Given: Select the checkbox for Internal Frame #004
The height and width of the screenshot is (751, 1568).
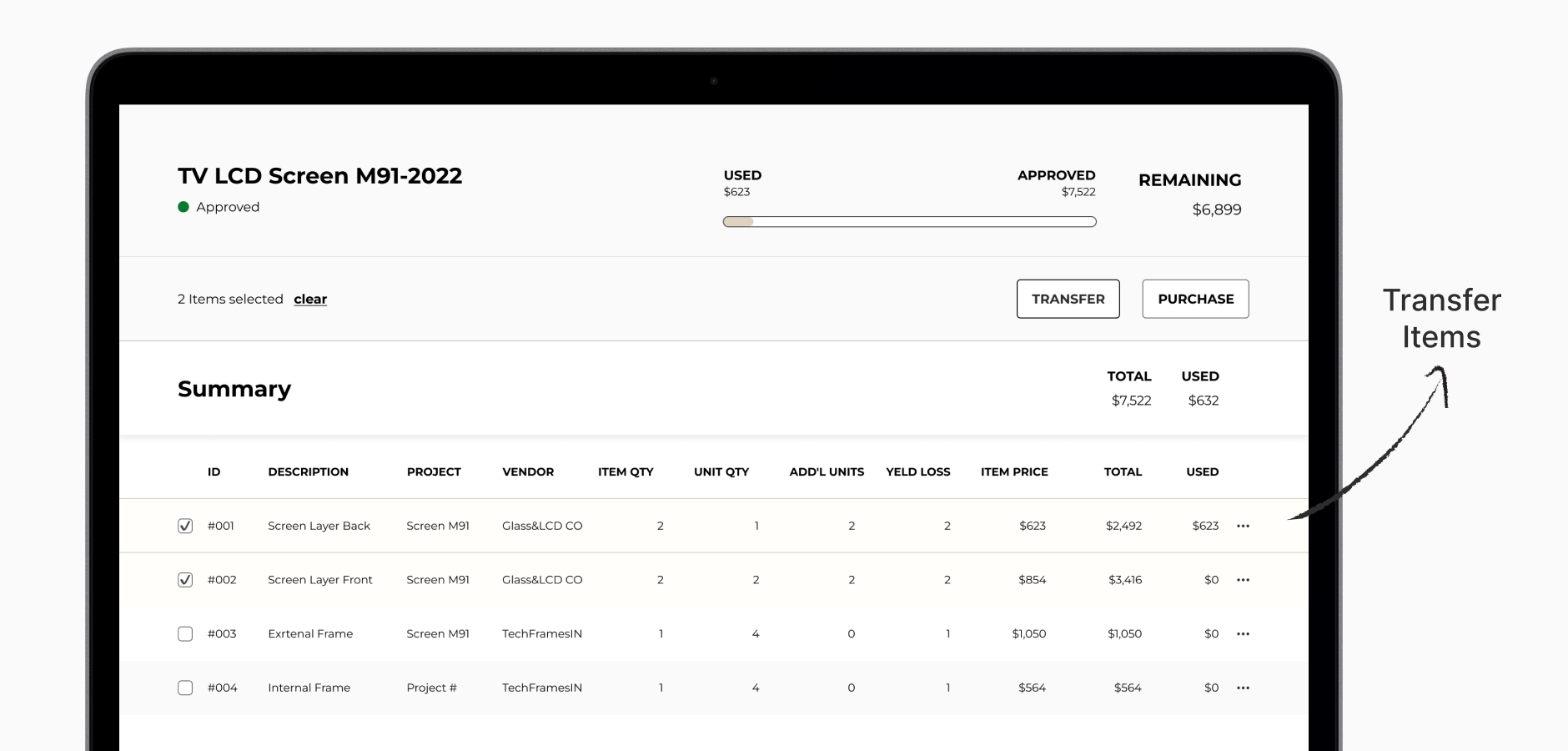Looking at the screenshot, I should (x=185, y=688).
